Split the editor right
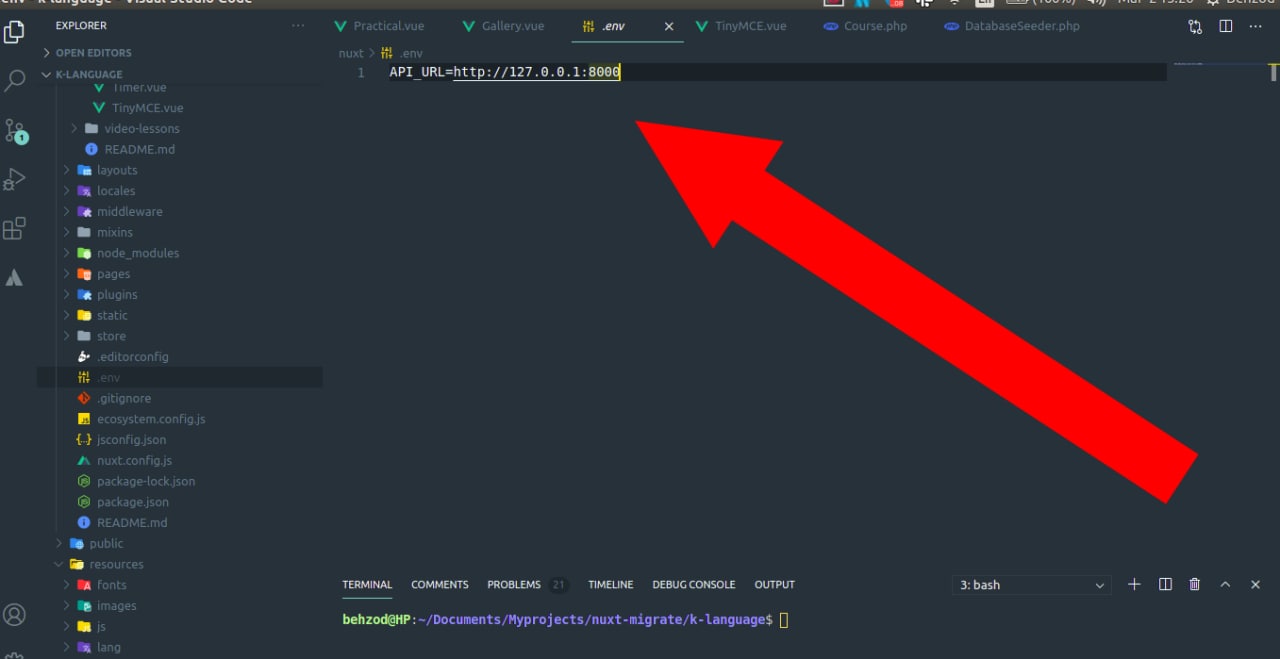Image resolution: width=1280 pixels, height=659 pixels. pos(1226,27)
